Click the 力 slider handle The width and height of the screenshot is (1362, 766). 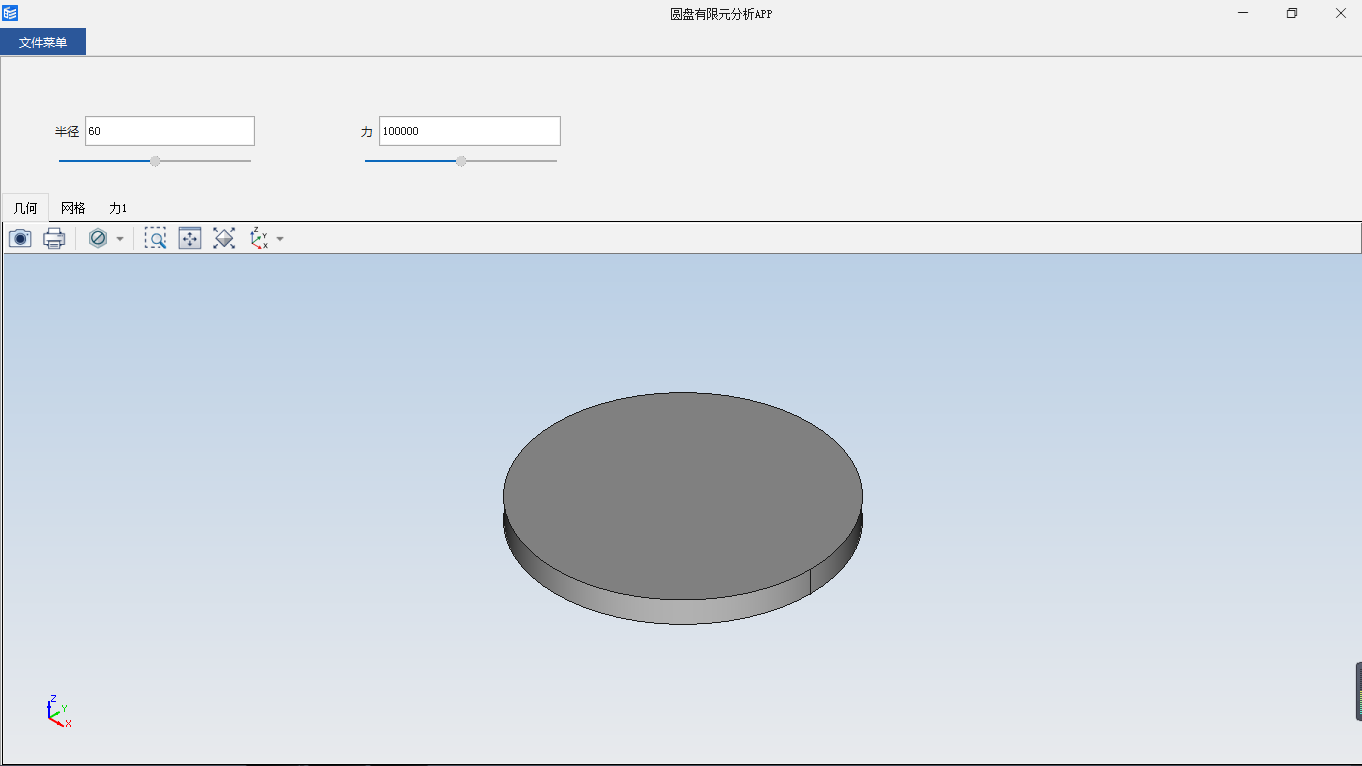[x=461, y=161]
